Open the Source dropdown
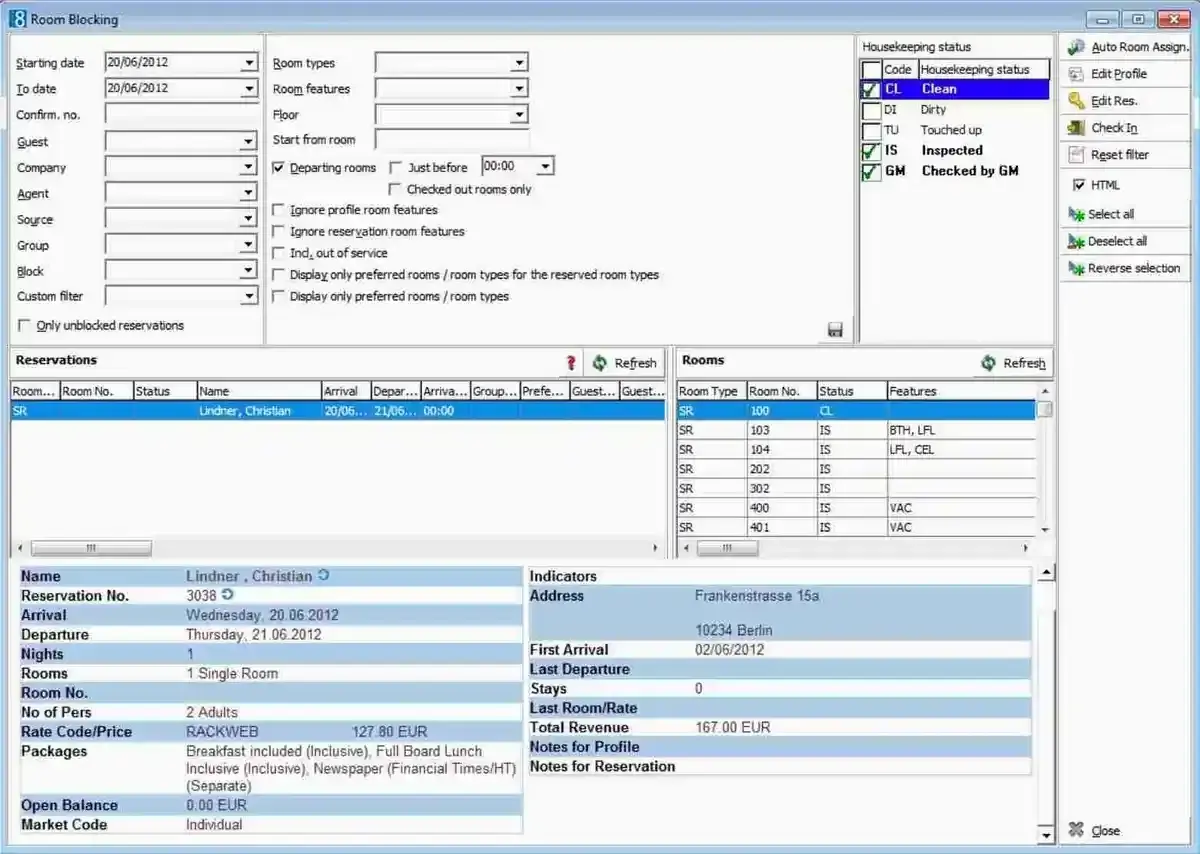Viewport: 1200px width, 854px height. [x=249, y=219]
